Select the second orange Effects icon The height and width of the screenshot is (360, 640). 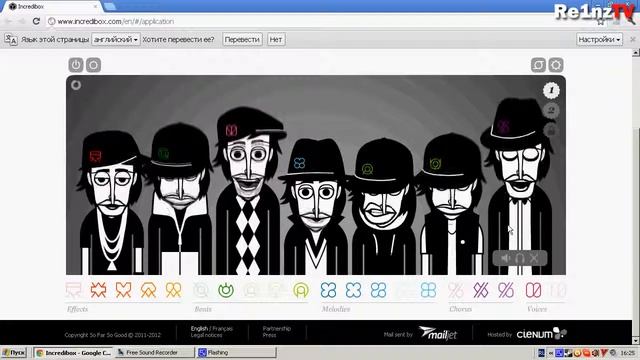click(x=98, y=290)
